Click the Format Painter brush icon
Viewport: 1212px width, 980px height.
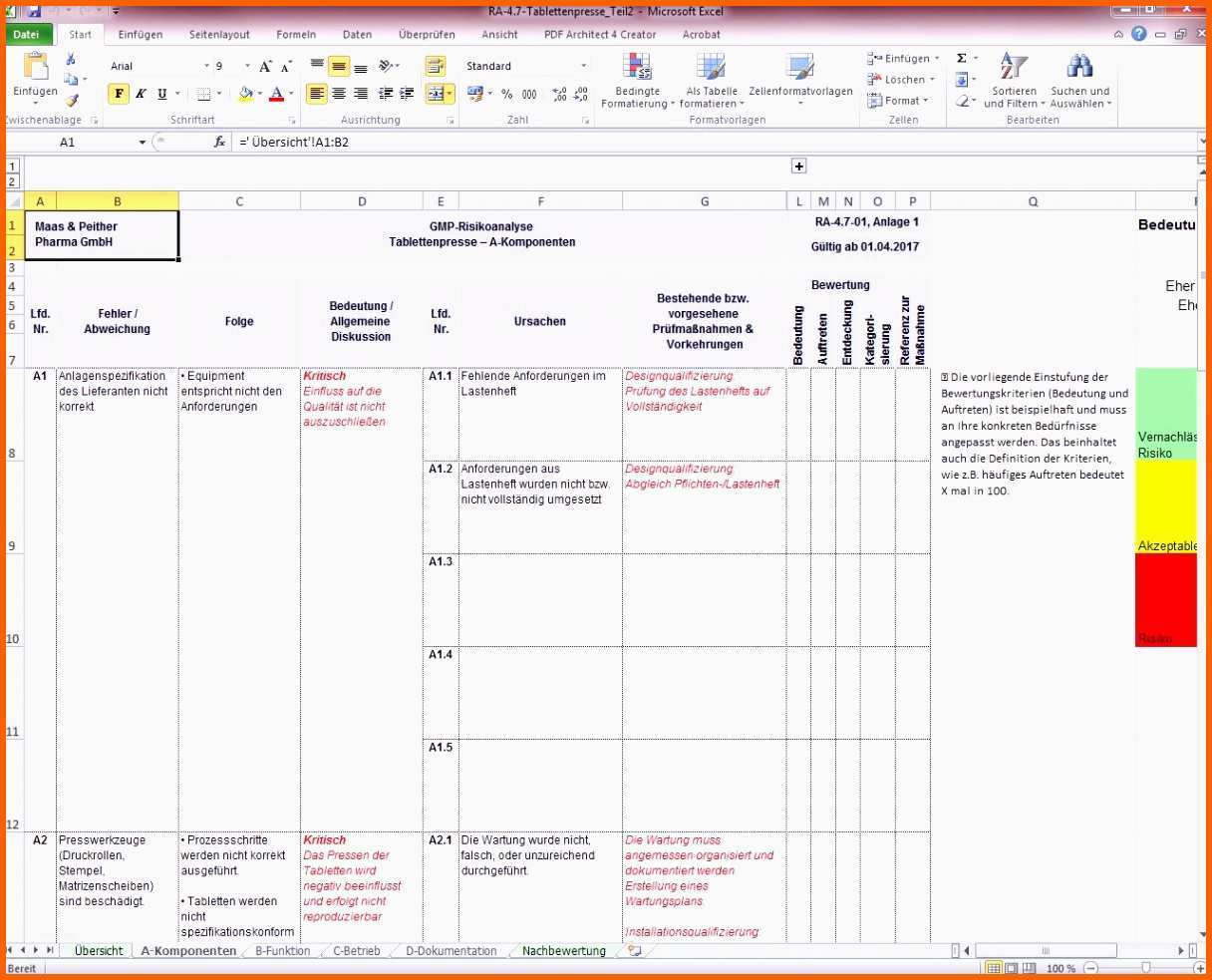click(x=72, y=99)
